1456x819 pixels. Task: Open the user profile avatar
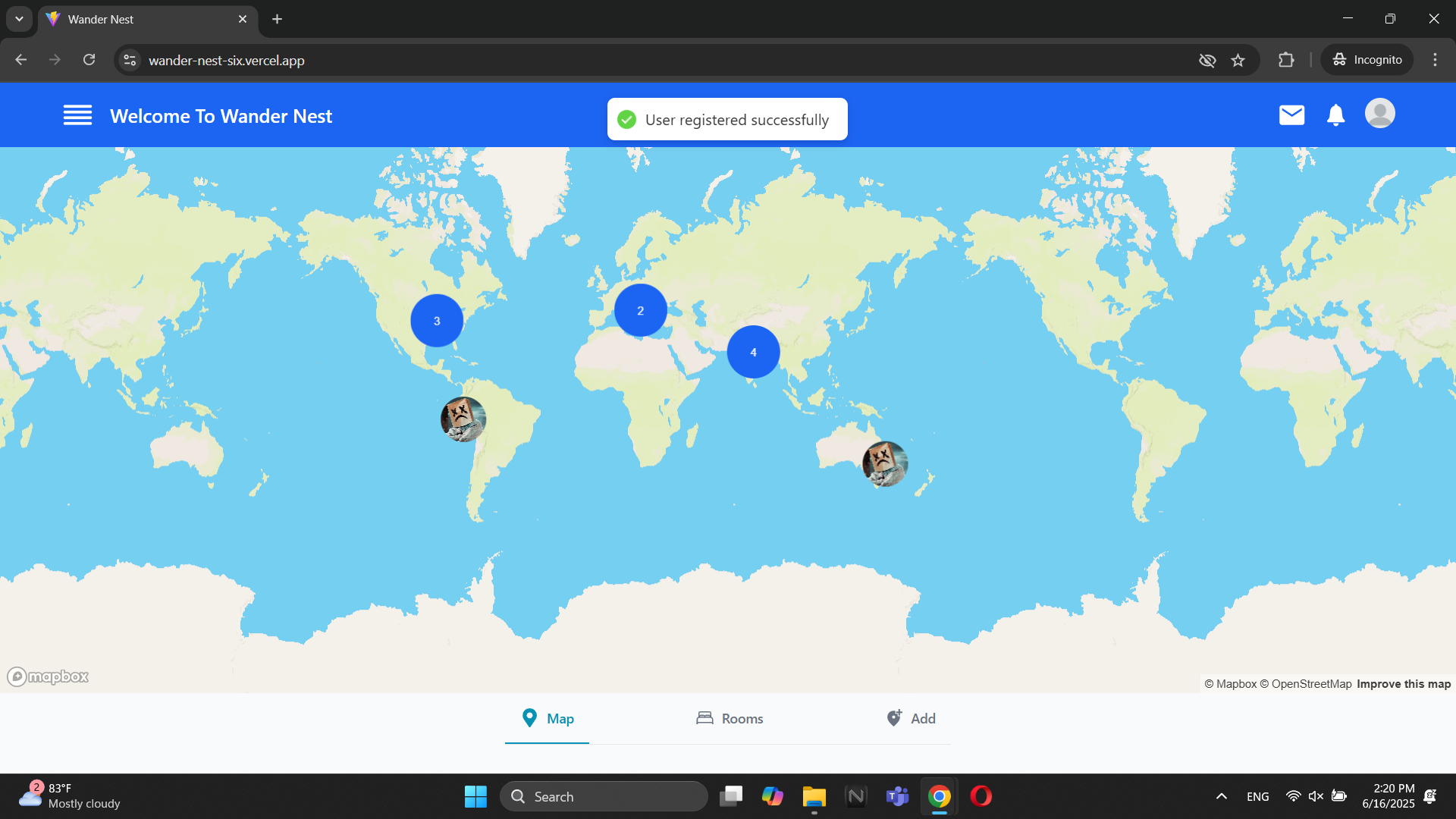[1379, 114]
